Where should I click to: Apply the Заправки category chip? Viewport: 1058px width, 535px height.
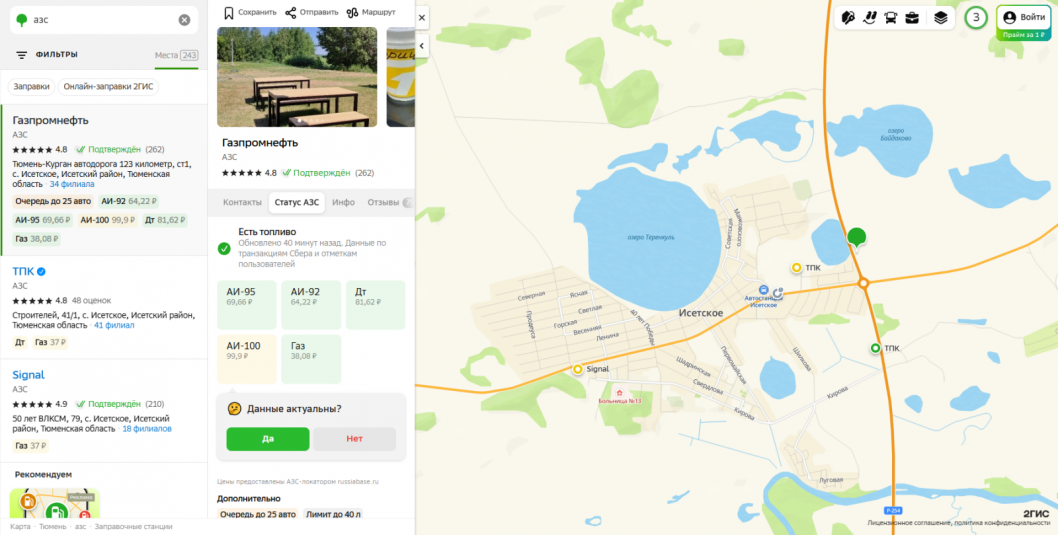click(32, 86)
